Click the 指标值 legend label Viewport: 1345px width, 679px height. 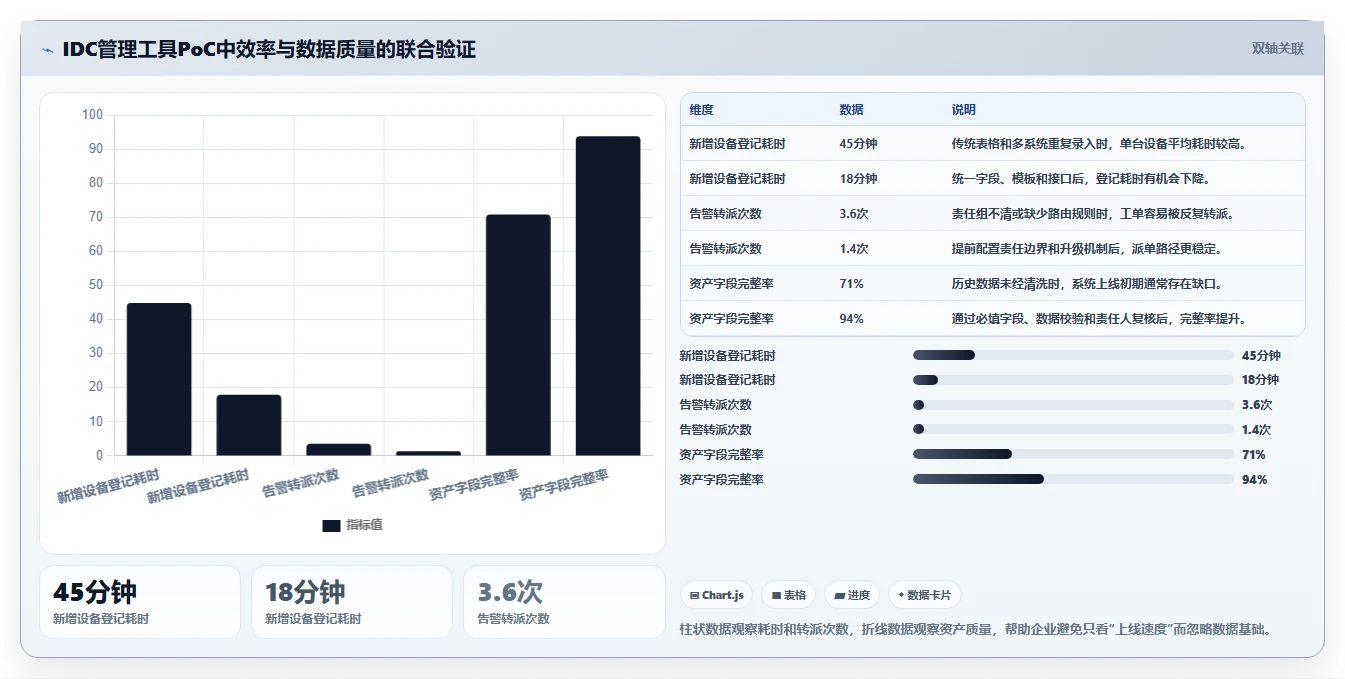(365, 526)
